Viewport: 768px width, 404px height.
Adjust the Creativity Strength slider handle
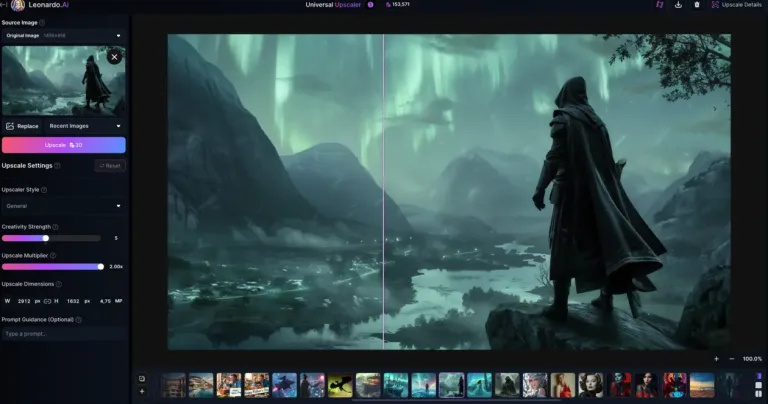(x=46, y=238)
